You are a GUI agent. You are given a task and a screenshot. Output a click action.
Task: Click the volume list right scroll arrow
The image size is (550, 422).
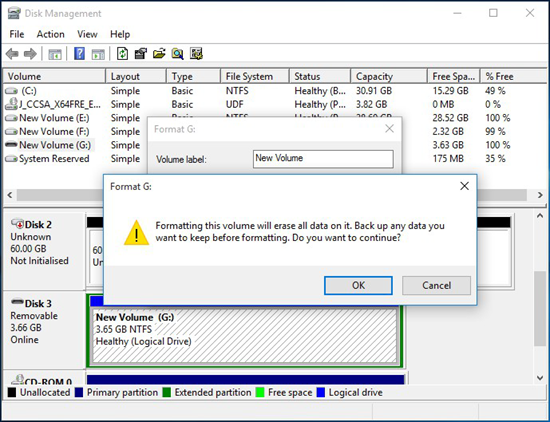pos(540,195)
